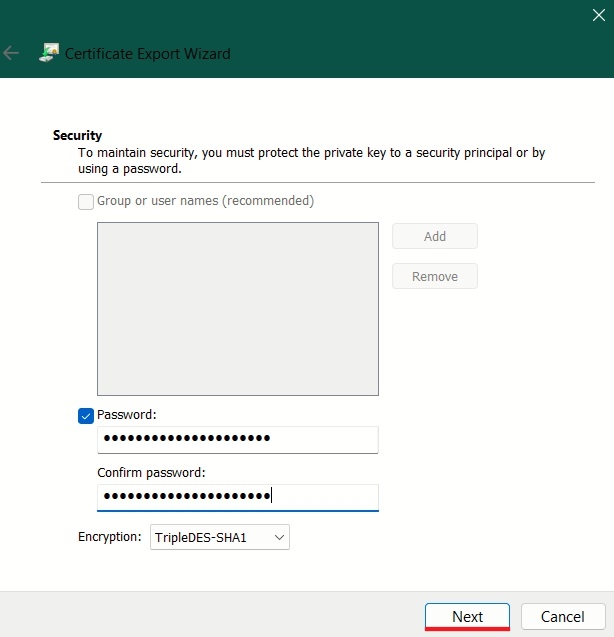Enable Group or user names checkbox
This screenshot has width=614, height=637.
point(86,202)
